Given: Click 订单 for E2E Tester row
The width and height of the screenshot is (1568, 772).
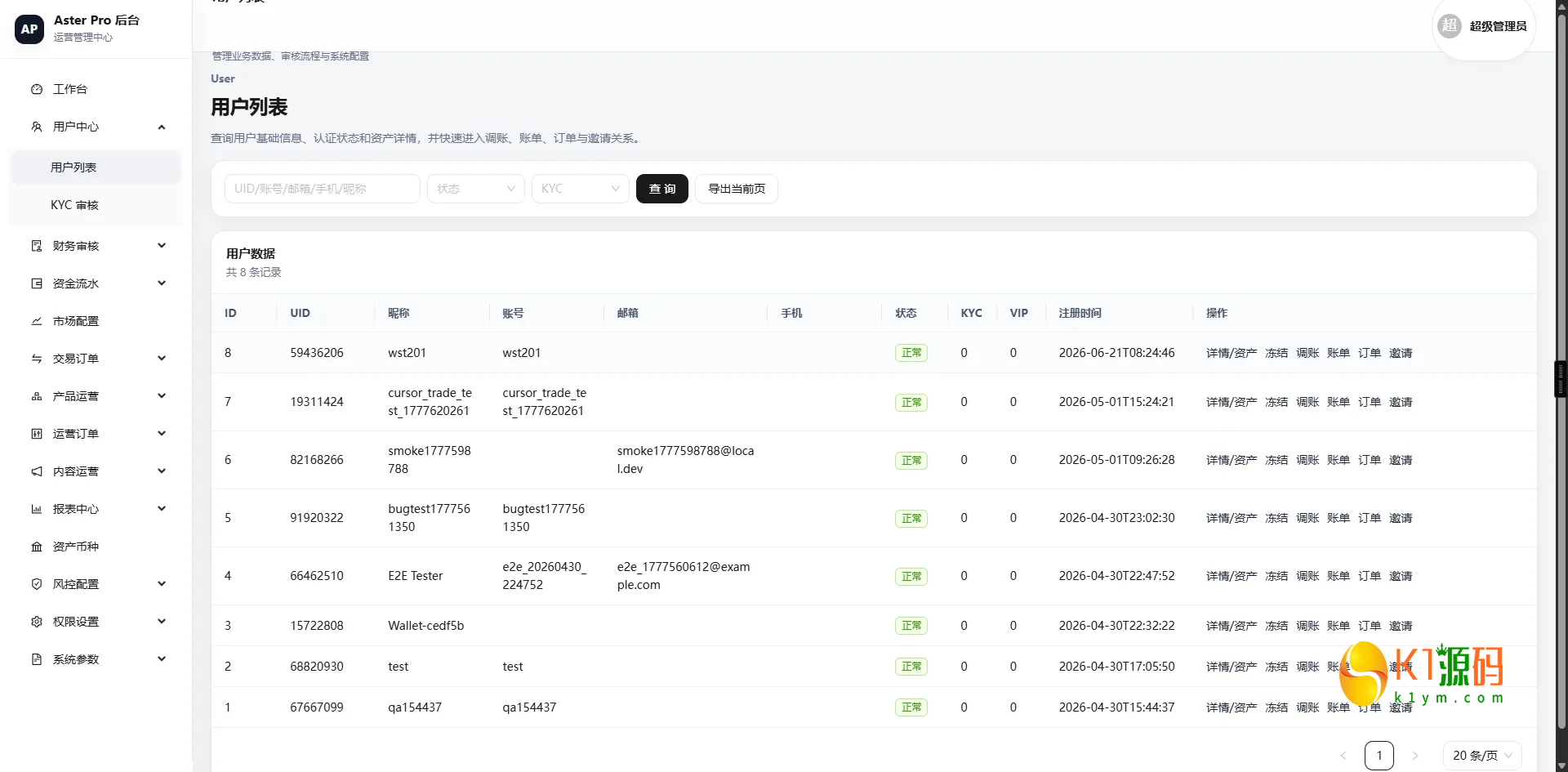Looking at the screenshot, I should [1370, 576].
